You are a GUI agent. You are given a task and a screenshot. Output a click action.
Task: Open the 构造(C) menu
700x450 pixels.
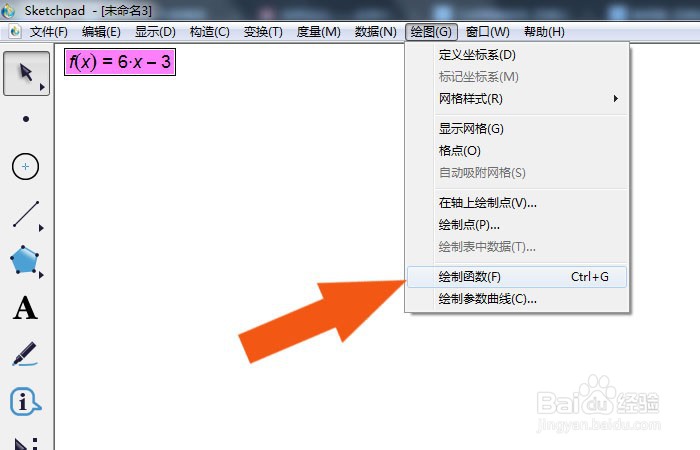tap(209, 32)
